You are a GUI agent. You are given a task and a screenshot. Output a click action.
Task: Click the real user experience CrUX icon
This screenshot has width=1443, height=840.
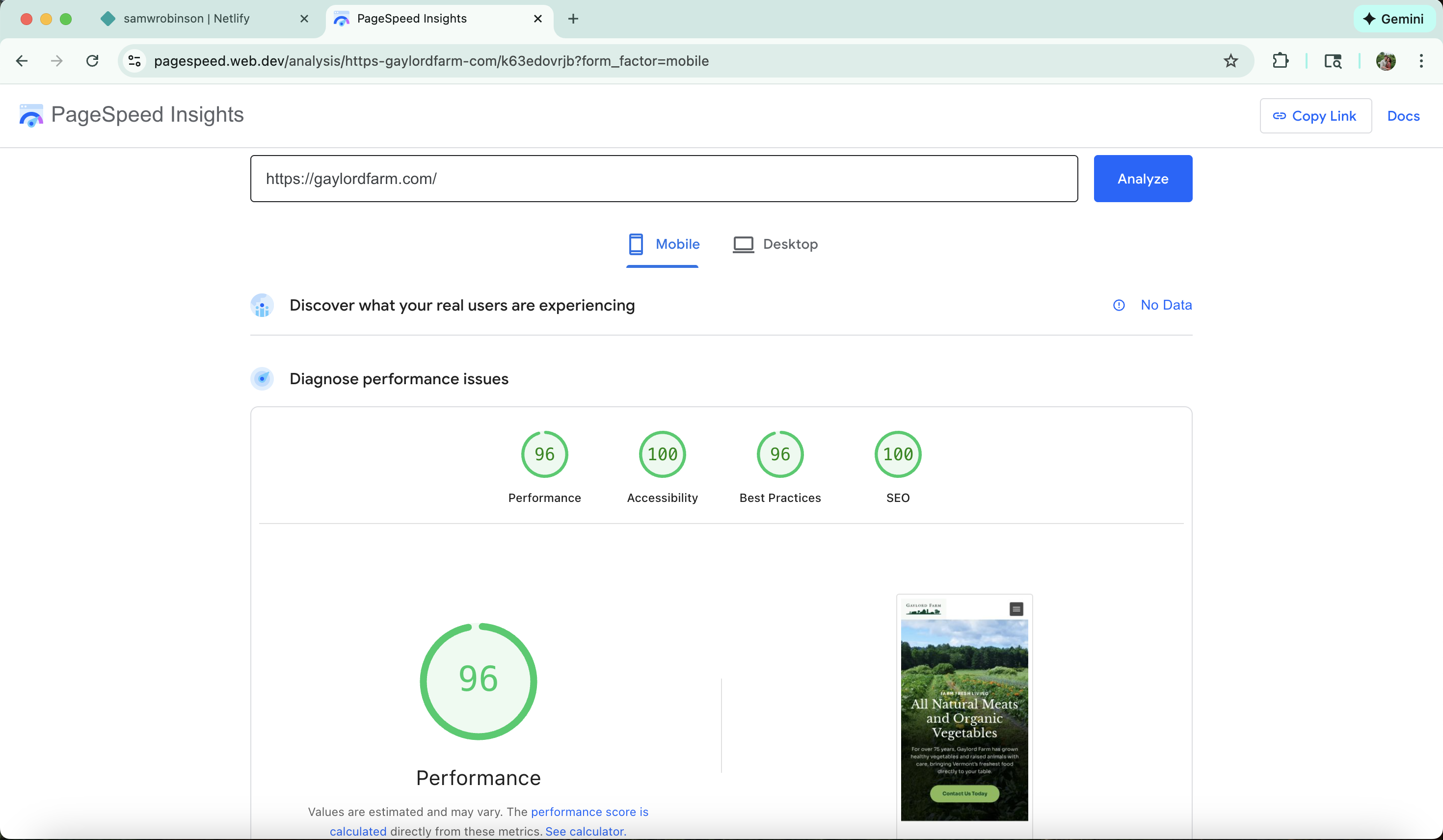pyautogui.click(x=262, y=305)
